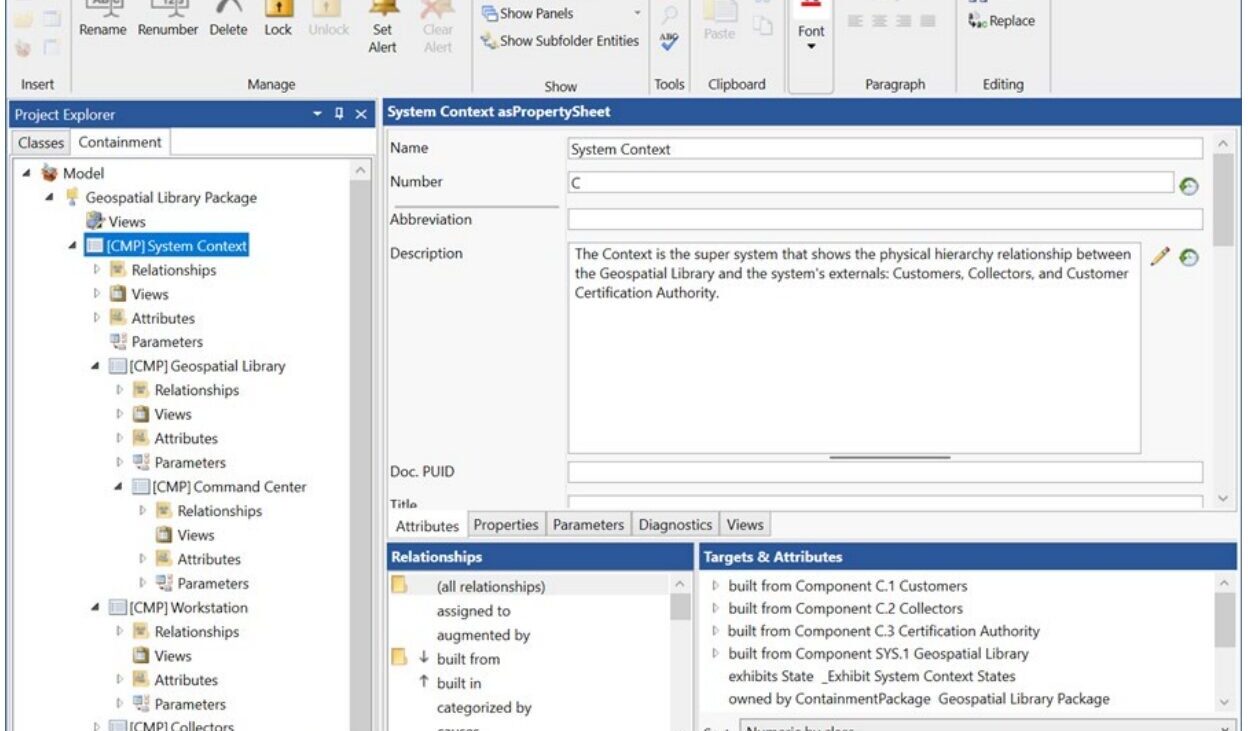Expand the built from Component C.1 Customers row
The height and width of the screenshot is (731, 1248).
click(x=715, y=586)
